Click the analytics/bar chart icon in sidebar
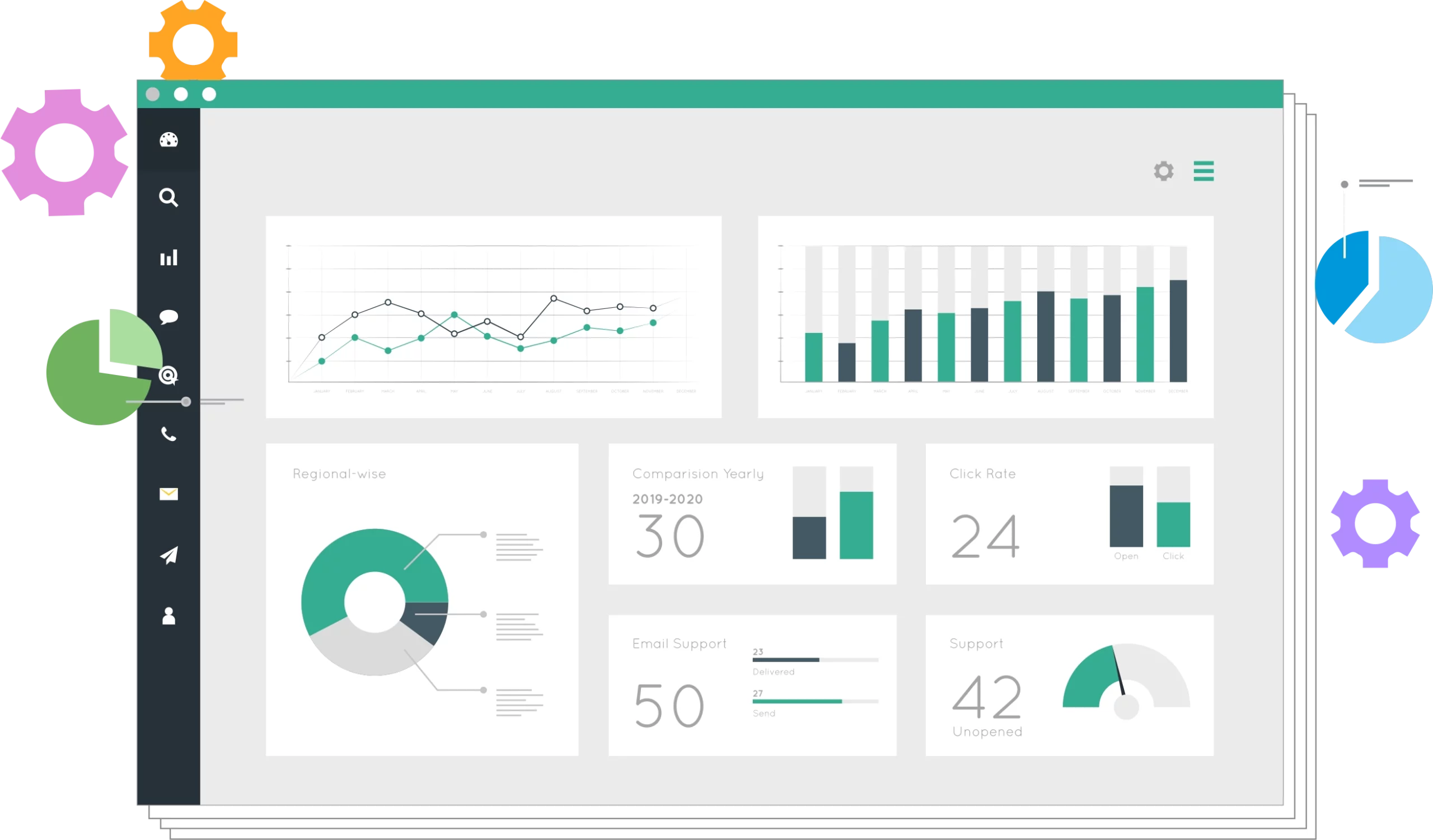 [170, 258]
